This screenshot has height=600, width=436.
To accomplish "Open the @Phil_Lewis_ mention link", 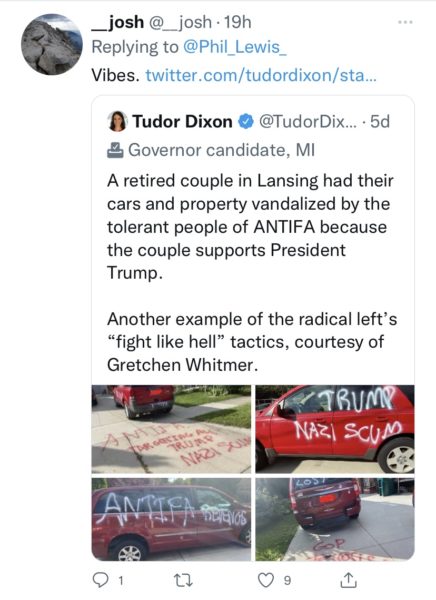I will (x=235, y=47).
